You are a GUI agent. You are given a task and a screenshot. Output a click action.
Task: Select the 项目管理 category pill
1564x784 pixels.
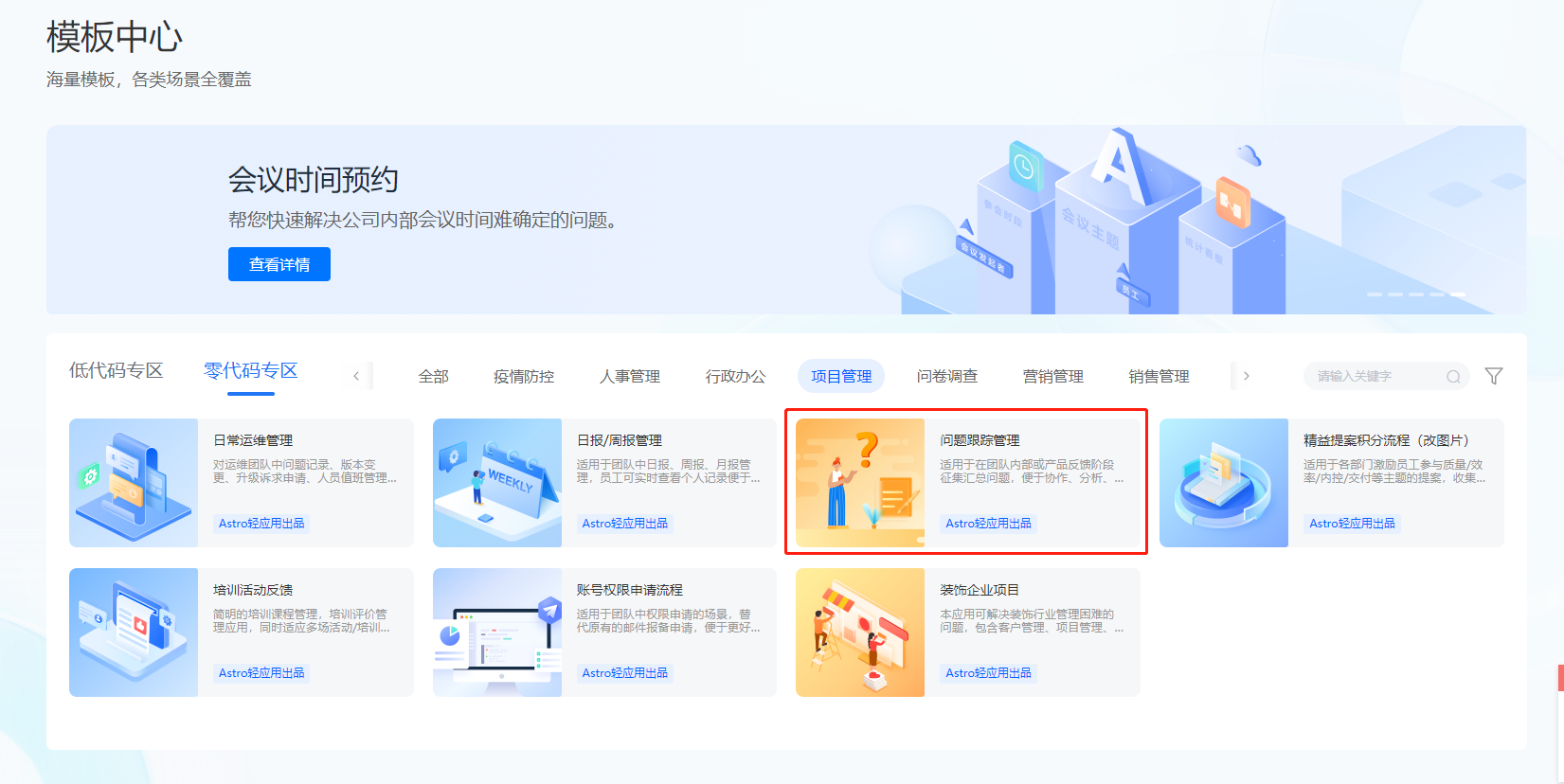pos(841,376)
